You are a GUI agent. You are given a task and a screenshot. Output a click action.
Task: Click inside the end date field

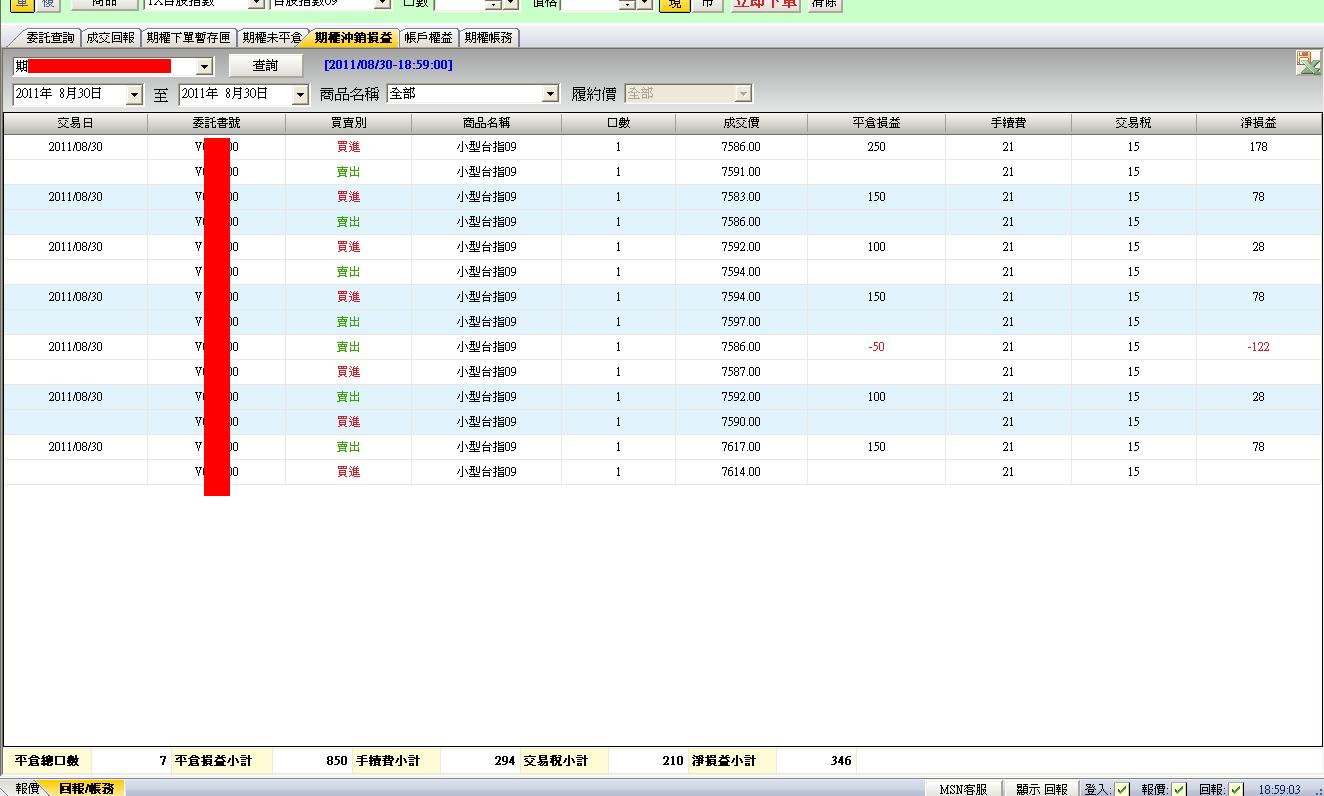[235, 94]
